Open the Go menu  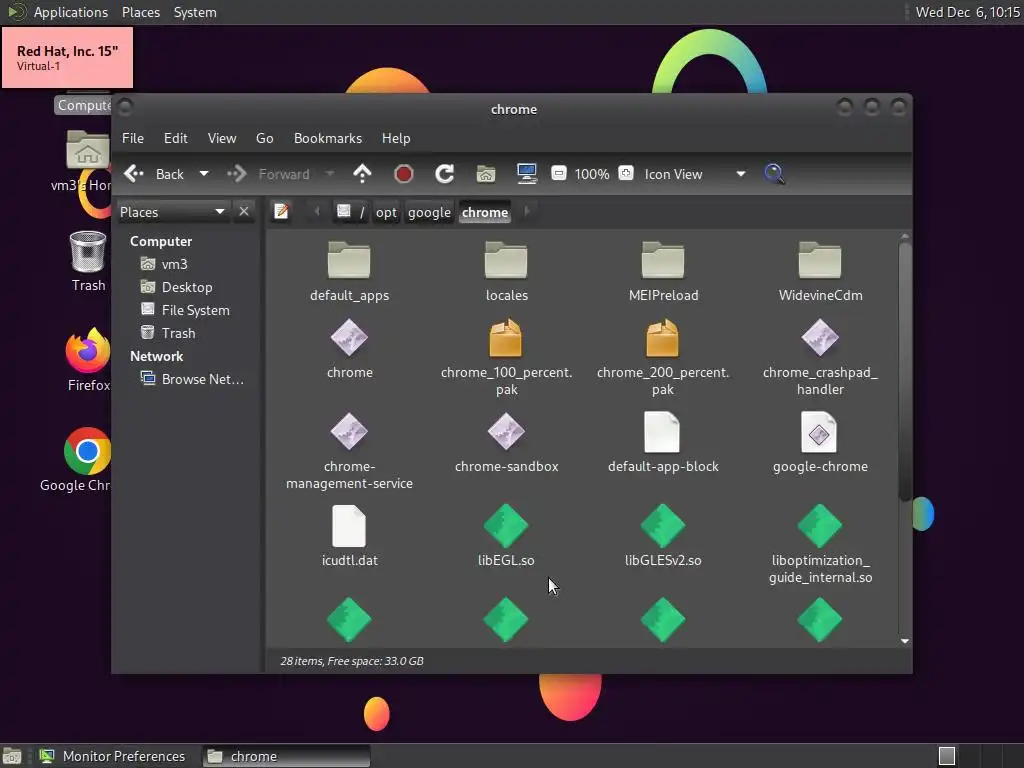tap(264, 138)
